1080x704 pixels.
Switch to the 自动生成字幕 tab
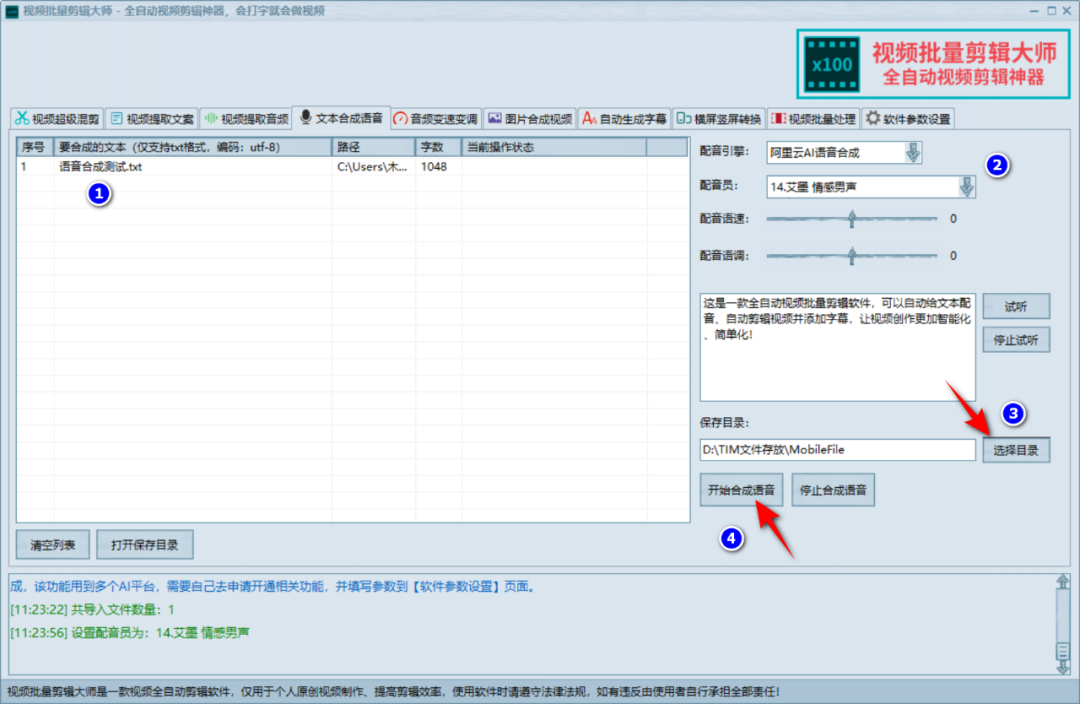[x=625, y=118]
